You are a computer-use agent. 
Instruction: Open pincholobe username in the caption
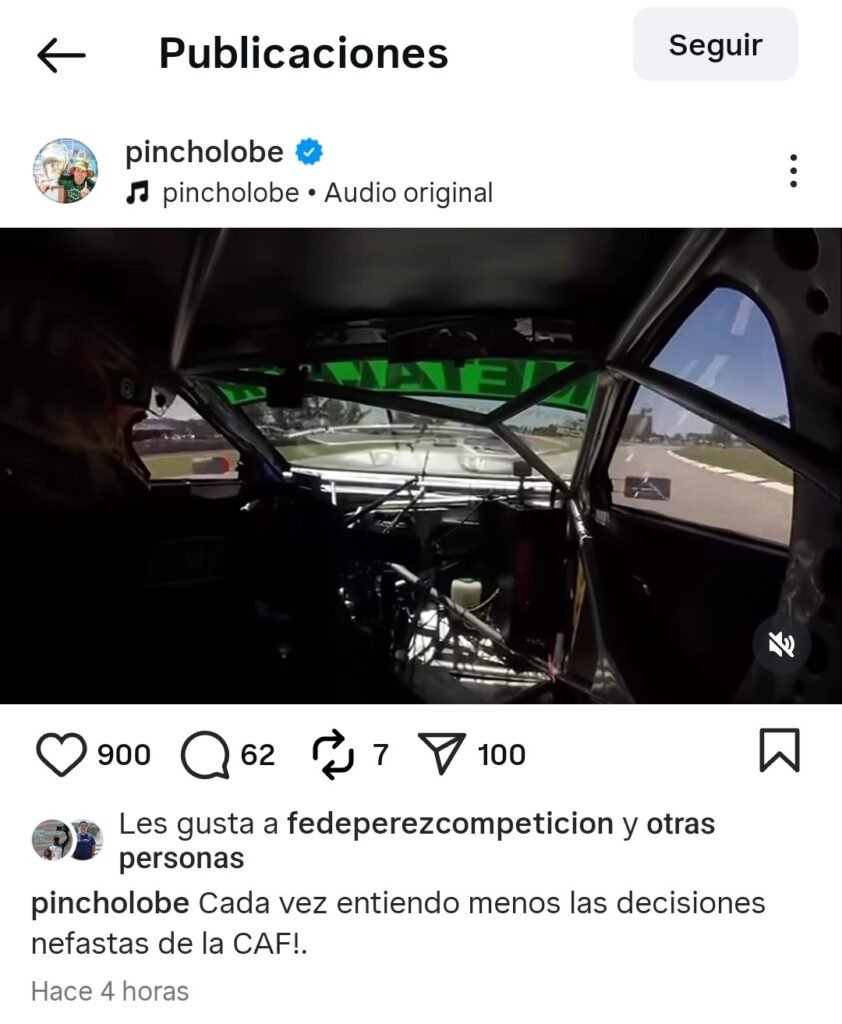click(110, 904)
